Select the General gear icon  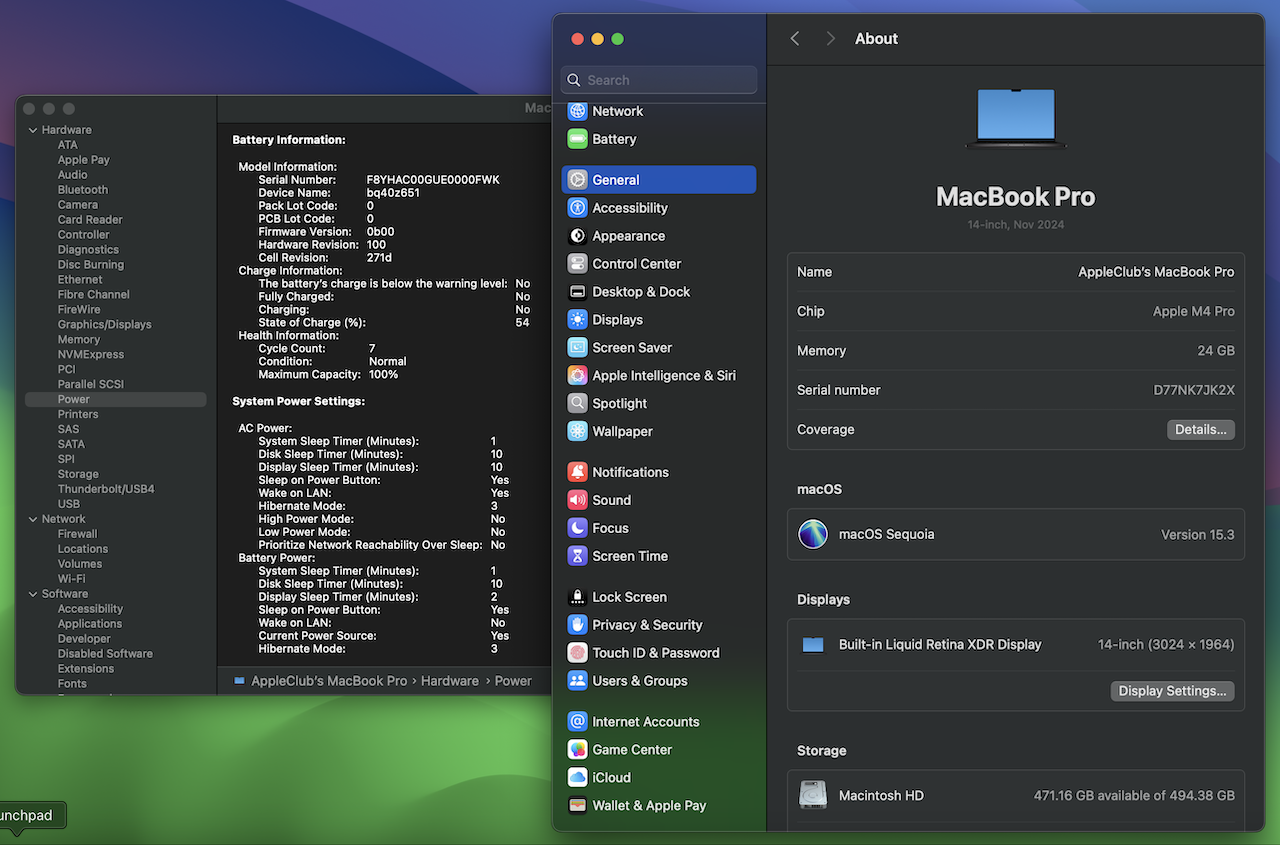[x=577, y=180]
